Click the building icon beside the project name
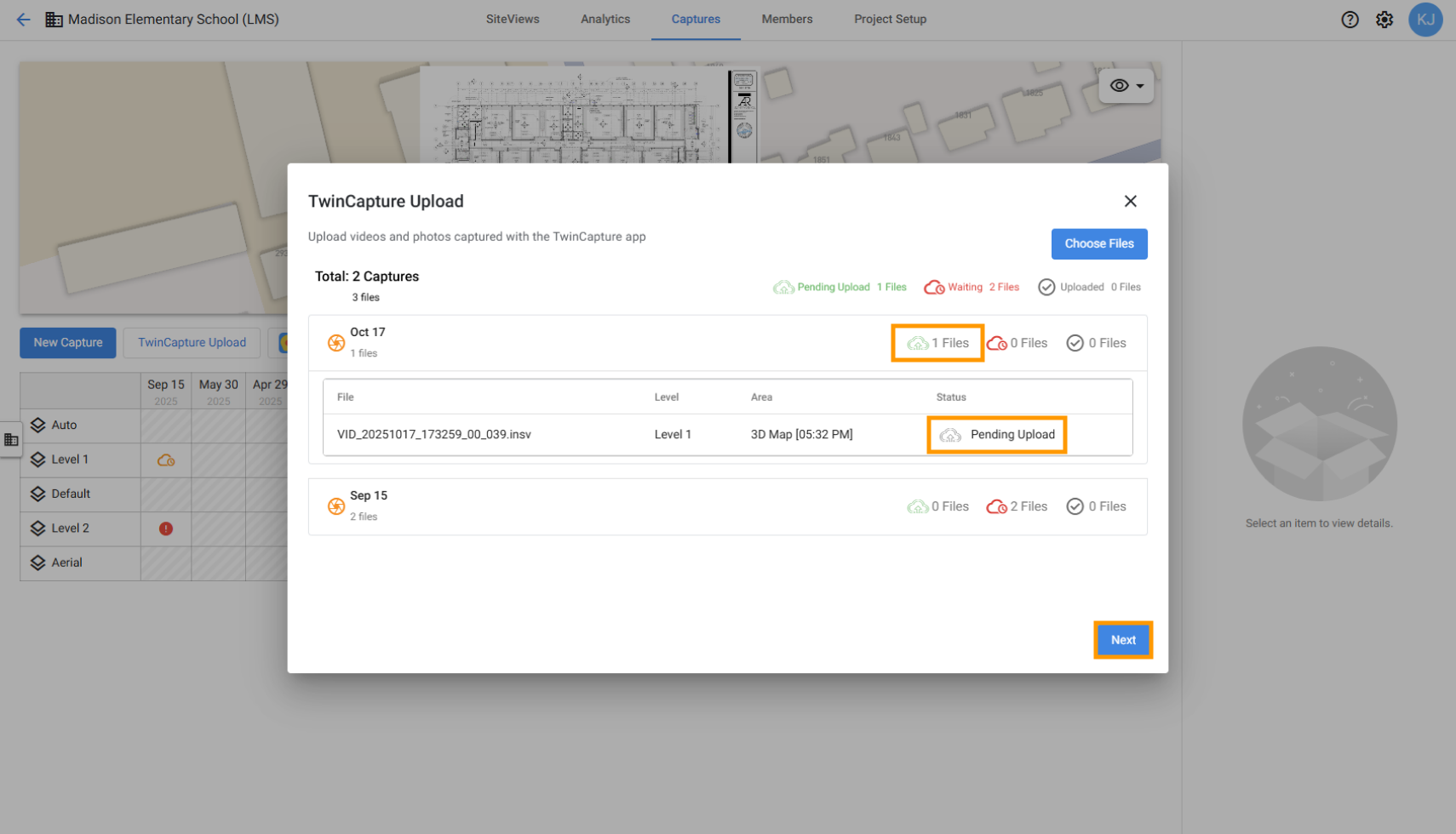 point(54,20)
